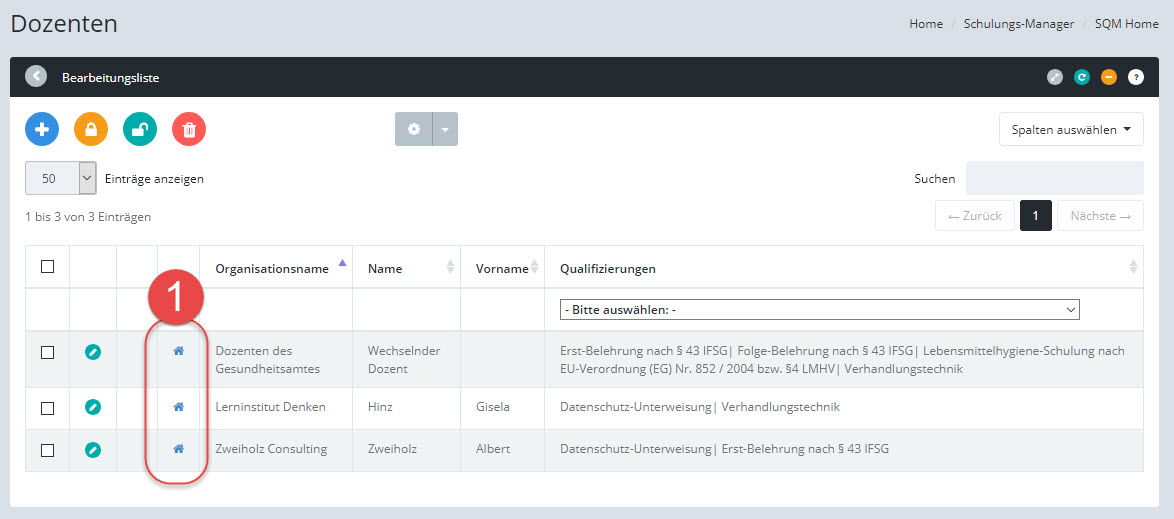Click the green refresh icon in header
The image size is (1174, 519).
[1082, 77]
